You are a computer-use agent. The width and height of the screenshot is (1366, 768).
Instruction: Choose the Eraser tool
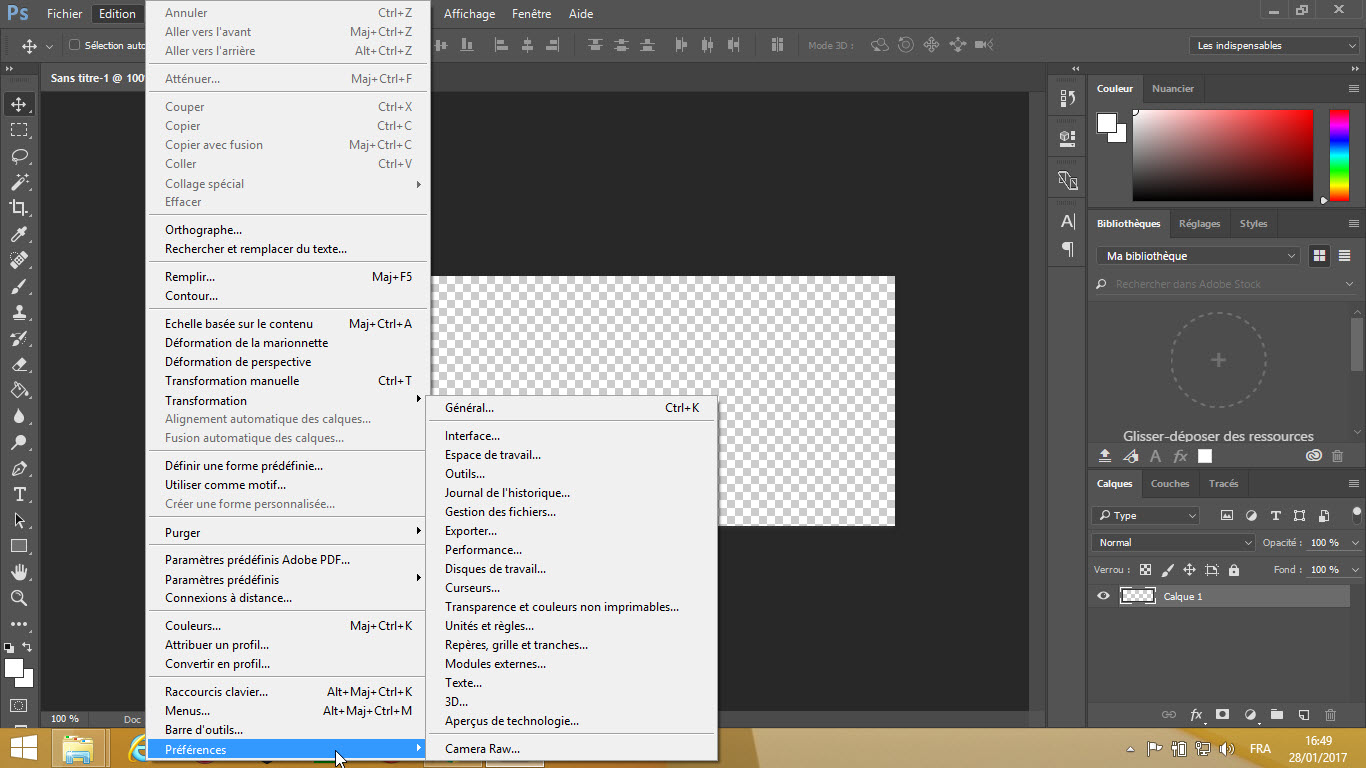(x=19, y=364)
